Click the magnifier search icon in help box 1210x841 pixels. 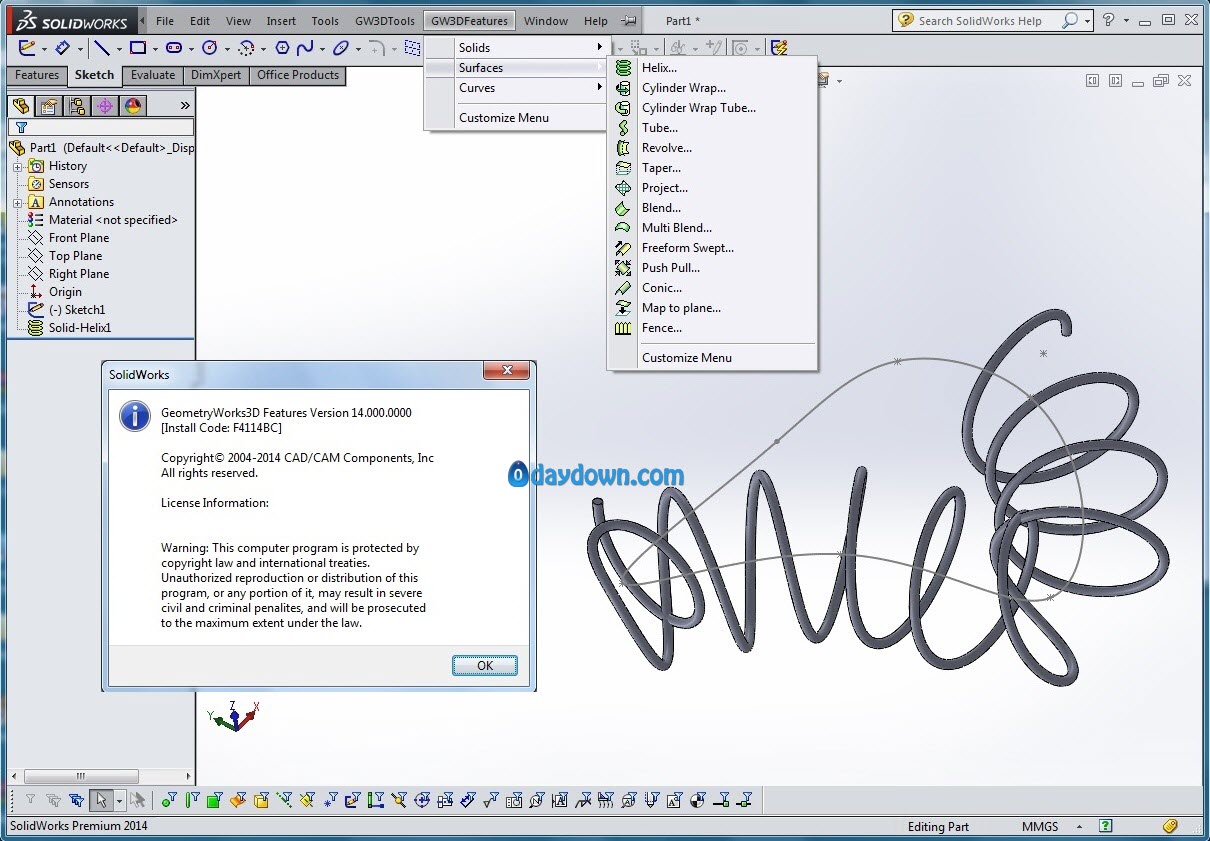tap(1070, 20)
